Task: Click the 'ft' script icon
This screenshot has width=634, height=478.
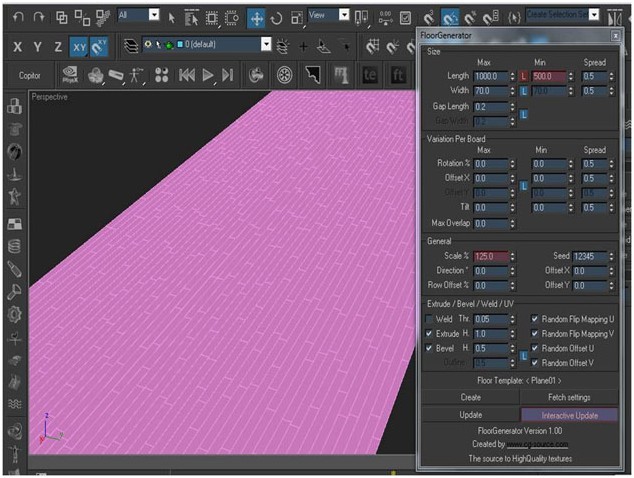Action: 398,75
